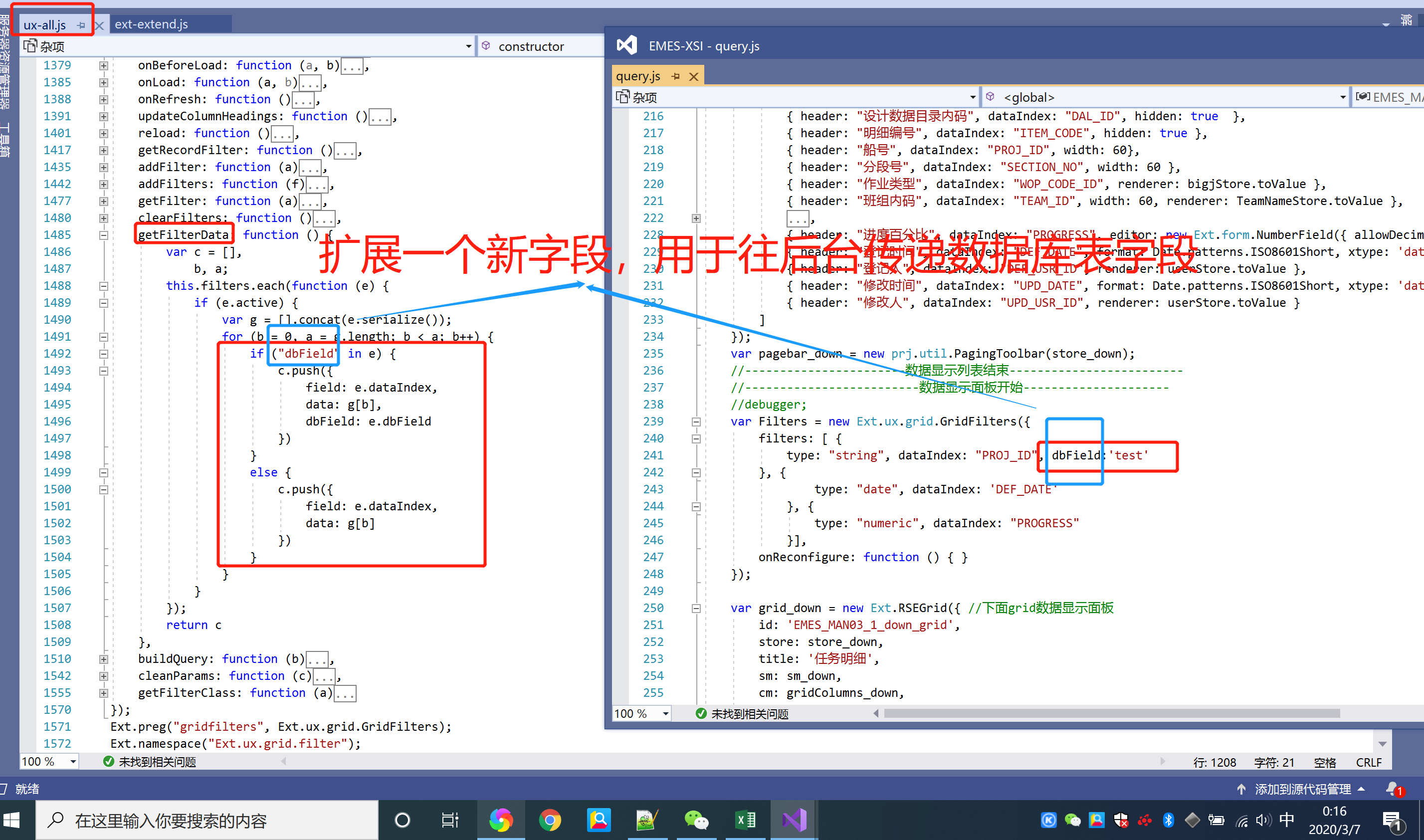Select the ux-all.js tab
1424x840 pixels.
(45, 25)
